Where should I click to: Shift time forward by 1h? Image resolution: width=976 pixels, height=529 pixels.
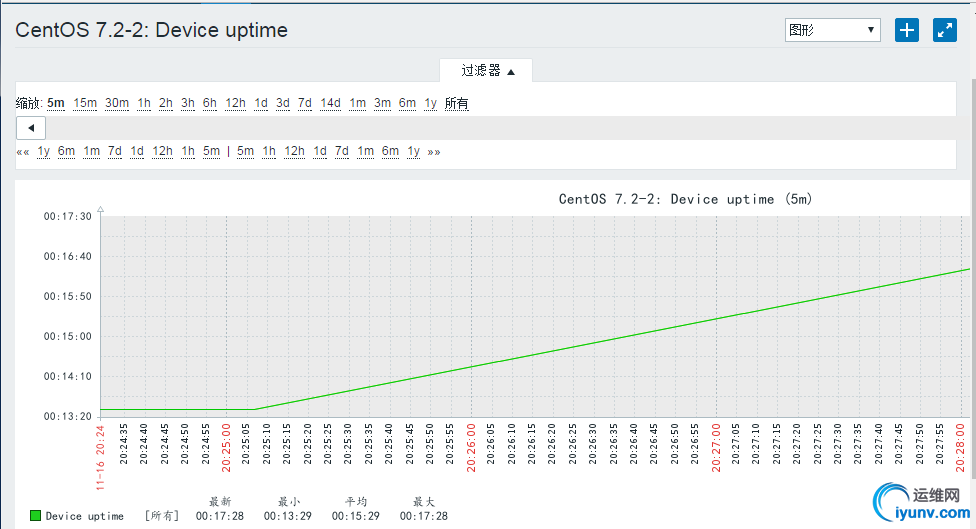[269, 151]
